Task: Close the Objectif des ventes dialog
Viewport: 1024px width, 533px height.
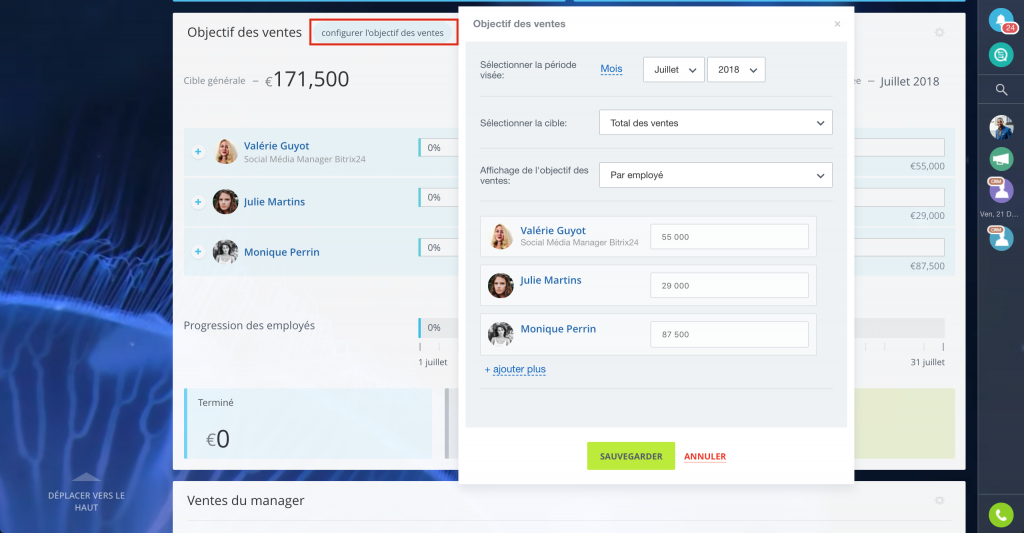Action: click(x=837, y=24)
